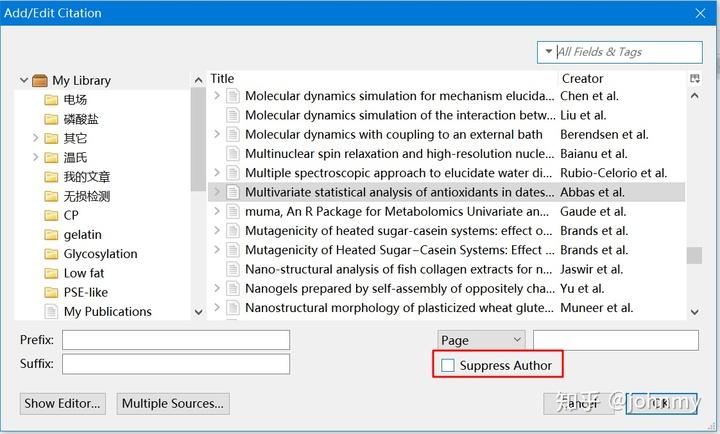Click the PSE-like folder icon

coord(51,293)
